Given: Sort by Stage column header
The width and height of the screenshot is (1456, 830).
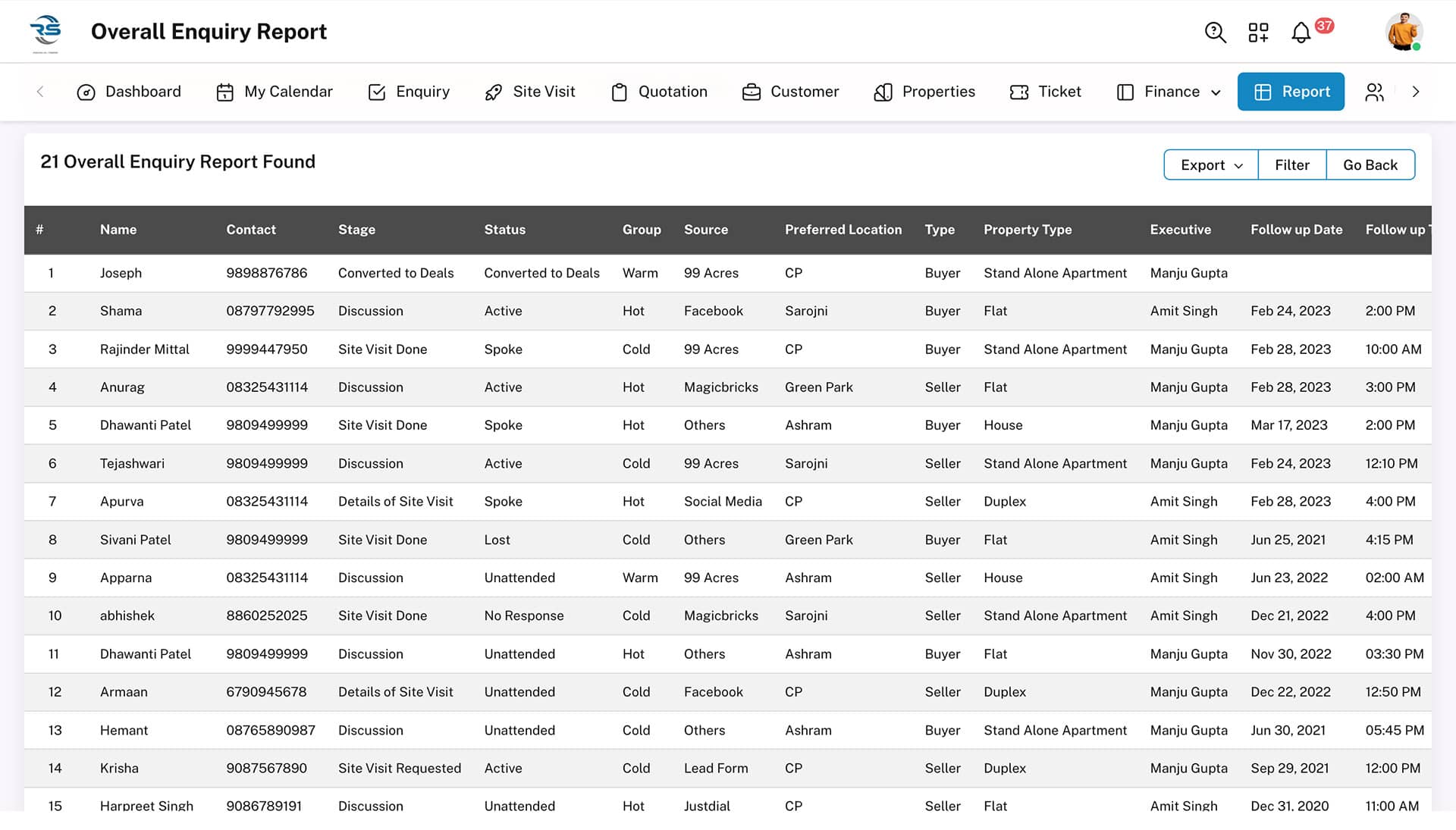Looking at the screenshot, I should pyautogui.click(x=356, y=230).
